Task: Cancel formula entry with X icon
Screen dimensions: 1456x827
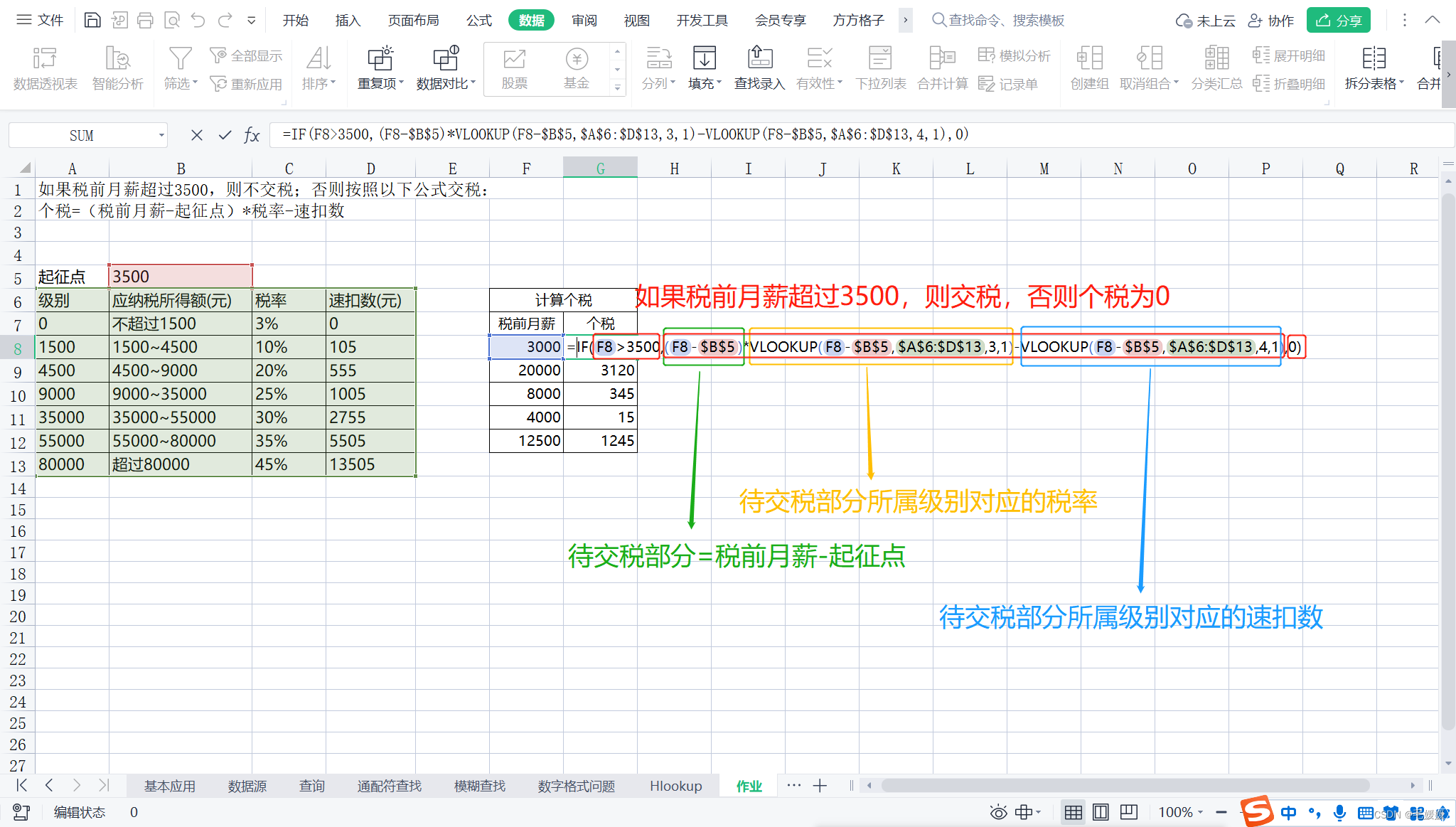Action: 197,134
